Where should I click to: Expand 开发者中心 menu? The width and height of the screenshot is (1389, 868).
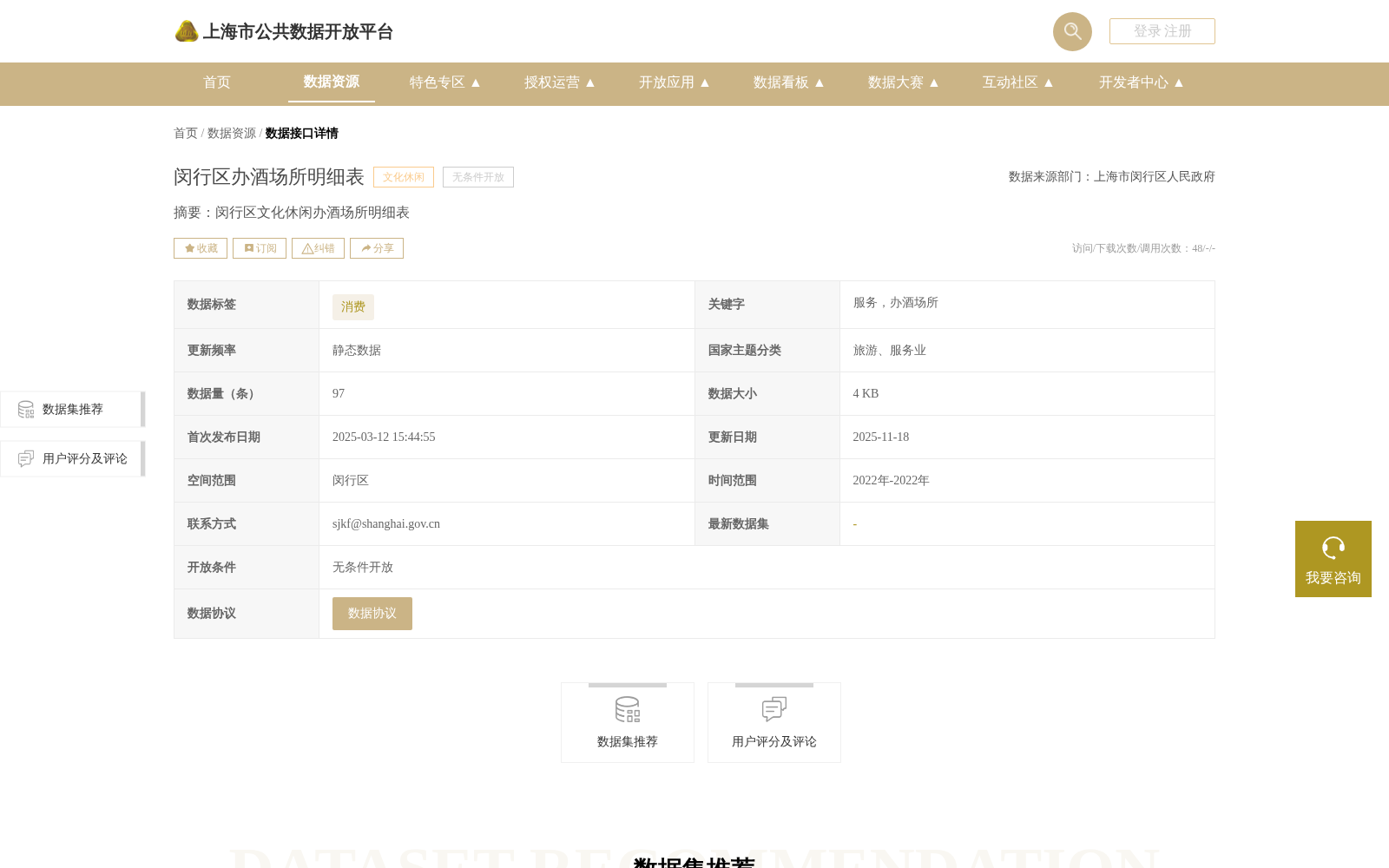pos(1142,82)
